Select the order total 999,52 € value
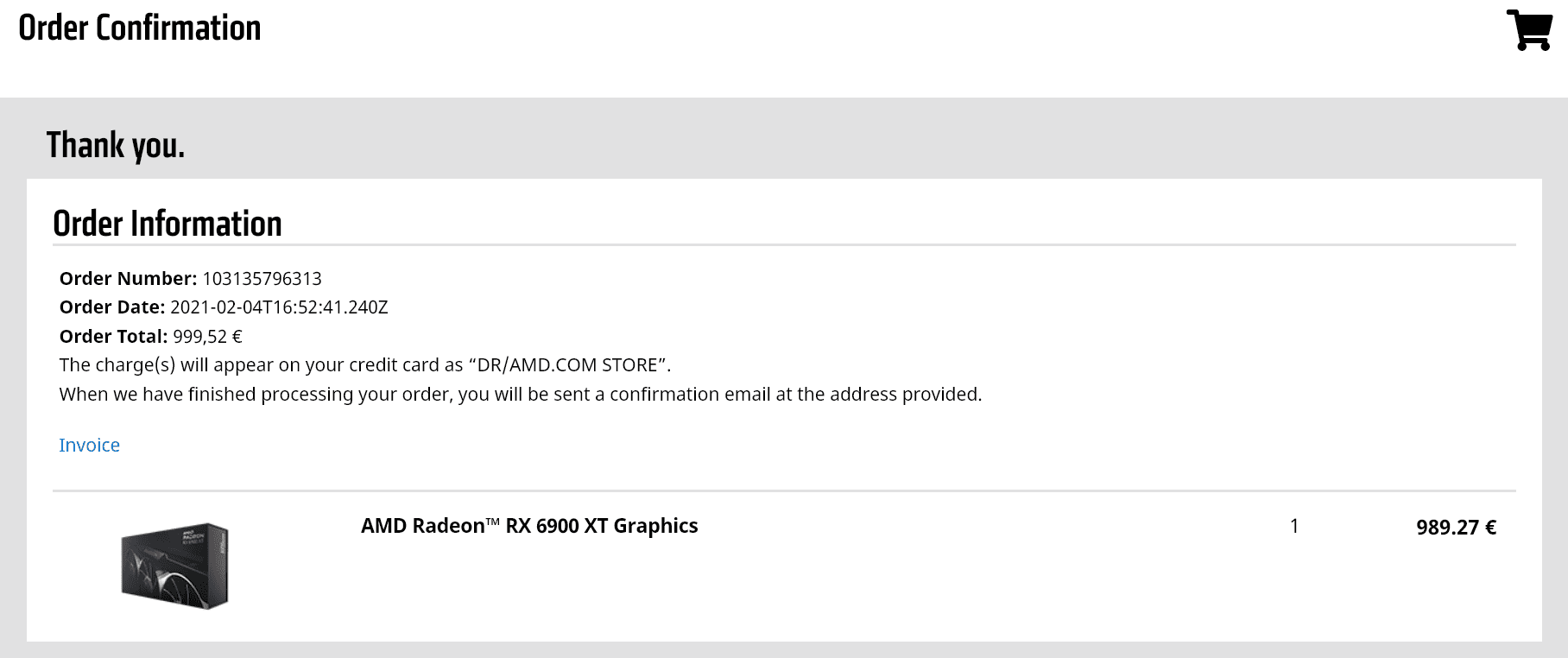Screen dimensions: 1568x658 click(x=207, y=337)
